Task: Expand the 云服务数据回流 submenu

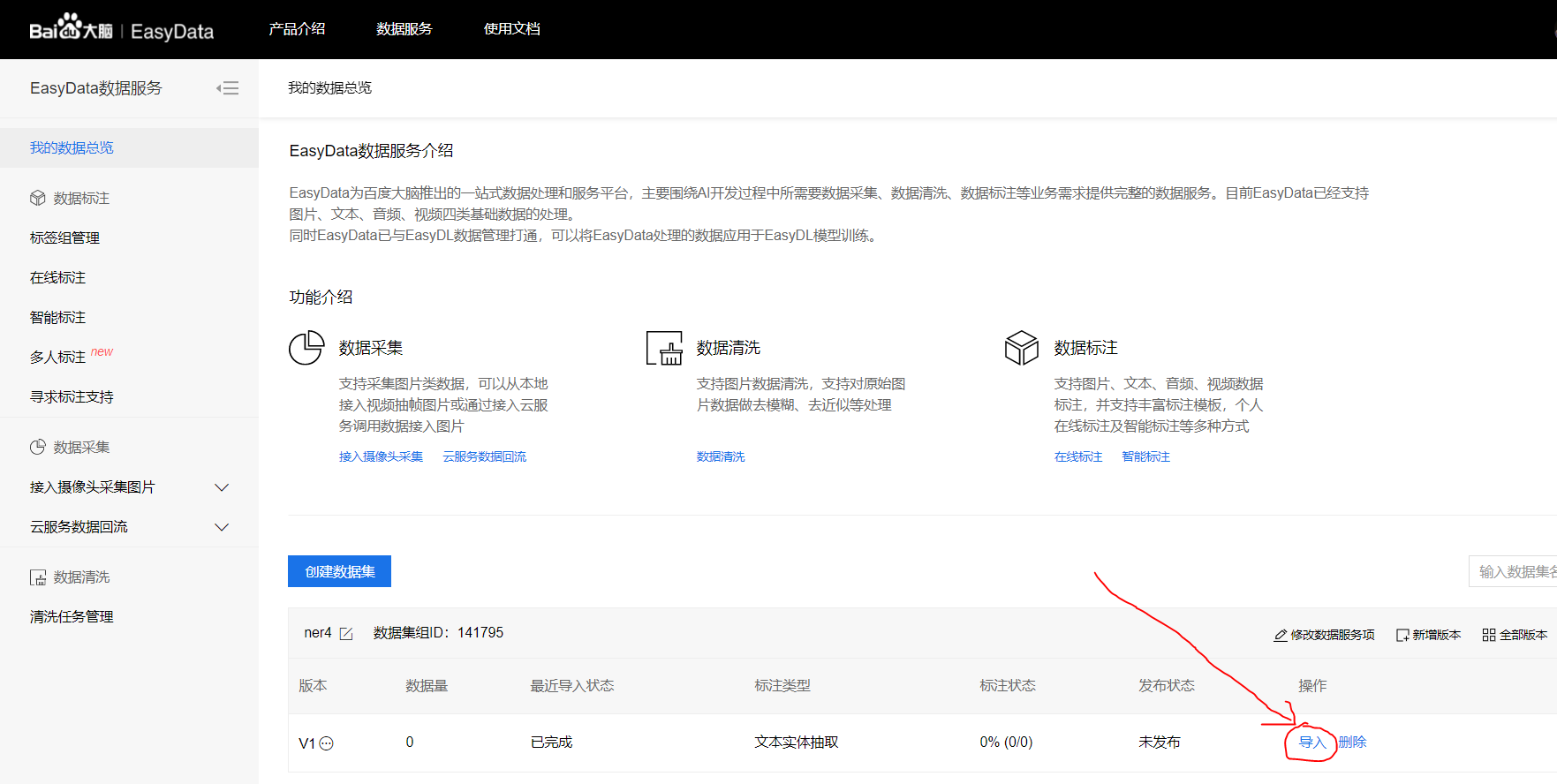Action: [222, 527]
